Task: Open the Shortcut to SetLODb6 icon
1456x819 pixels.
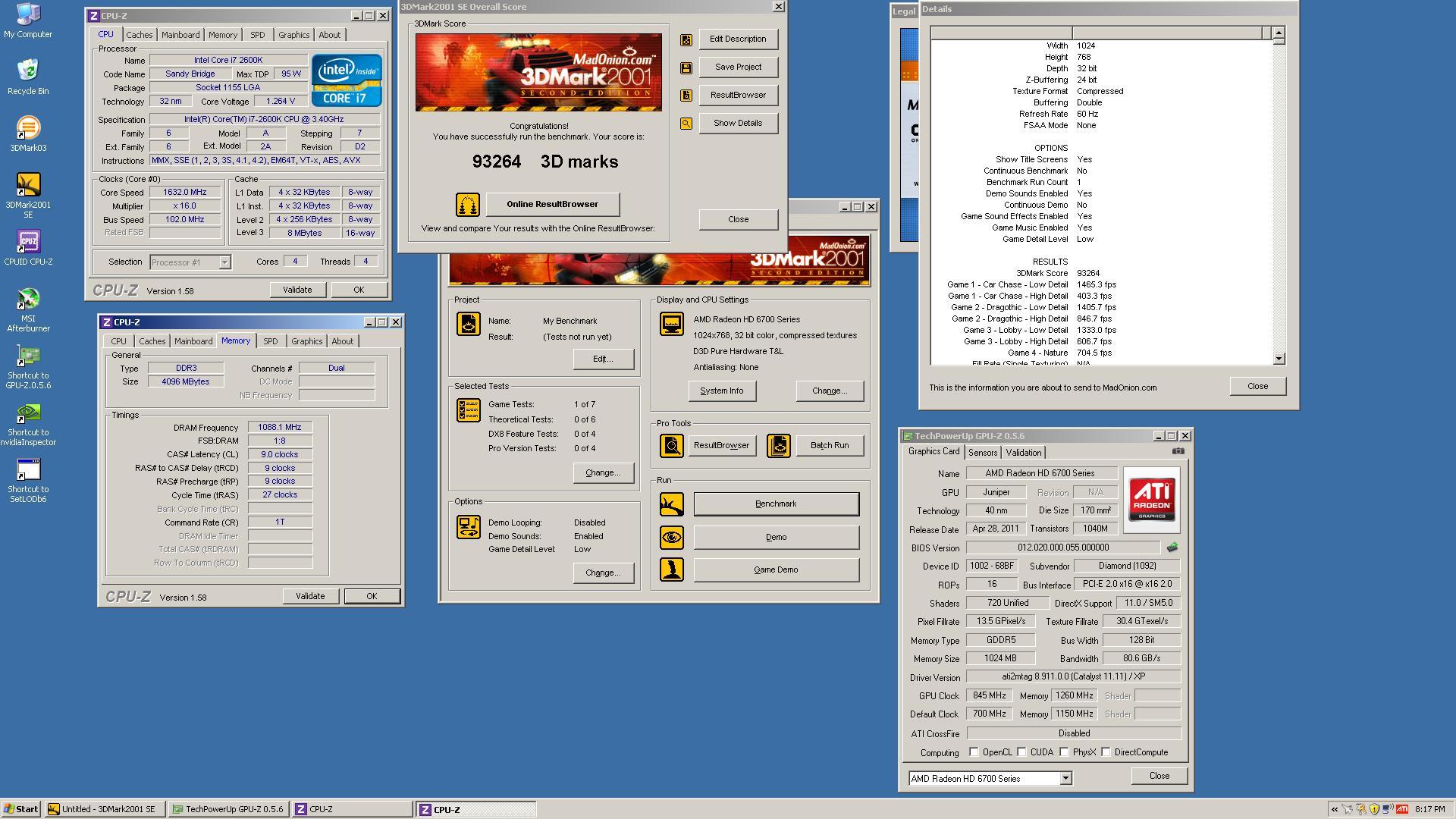Action: (x=28, y=480)
